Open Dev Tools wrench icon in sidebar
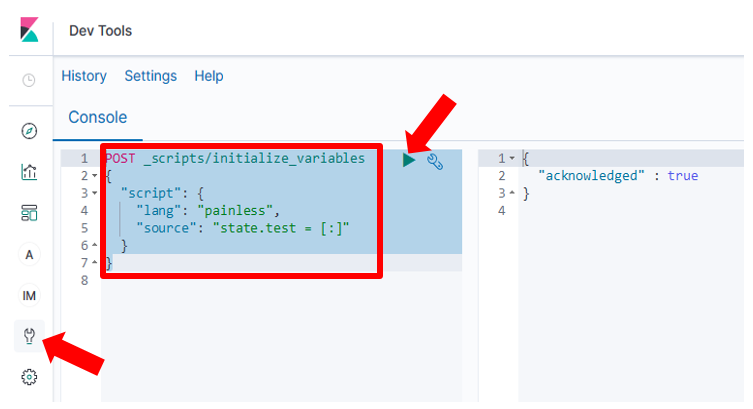The width and height of the screenshot is (753, 409). pyautogui.click(x=29, y=336)
